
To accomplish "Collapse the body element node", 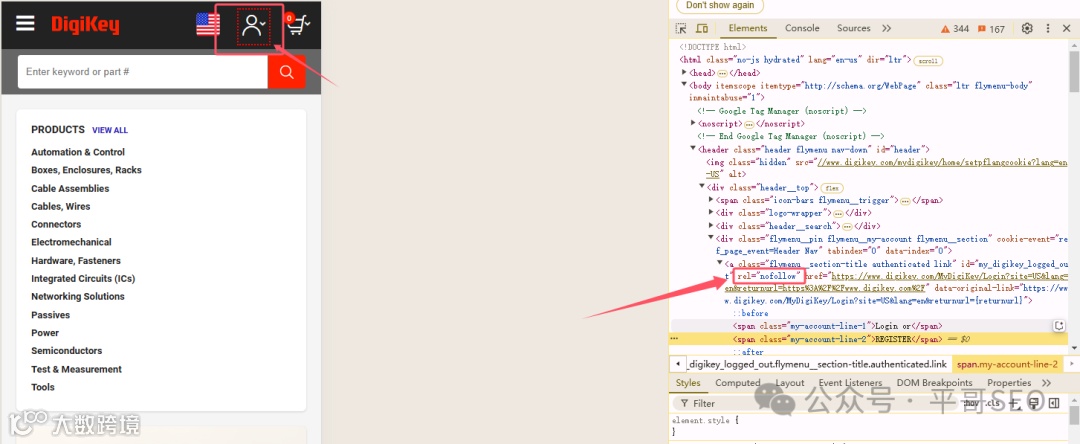I will [684, 85].
